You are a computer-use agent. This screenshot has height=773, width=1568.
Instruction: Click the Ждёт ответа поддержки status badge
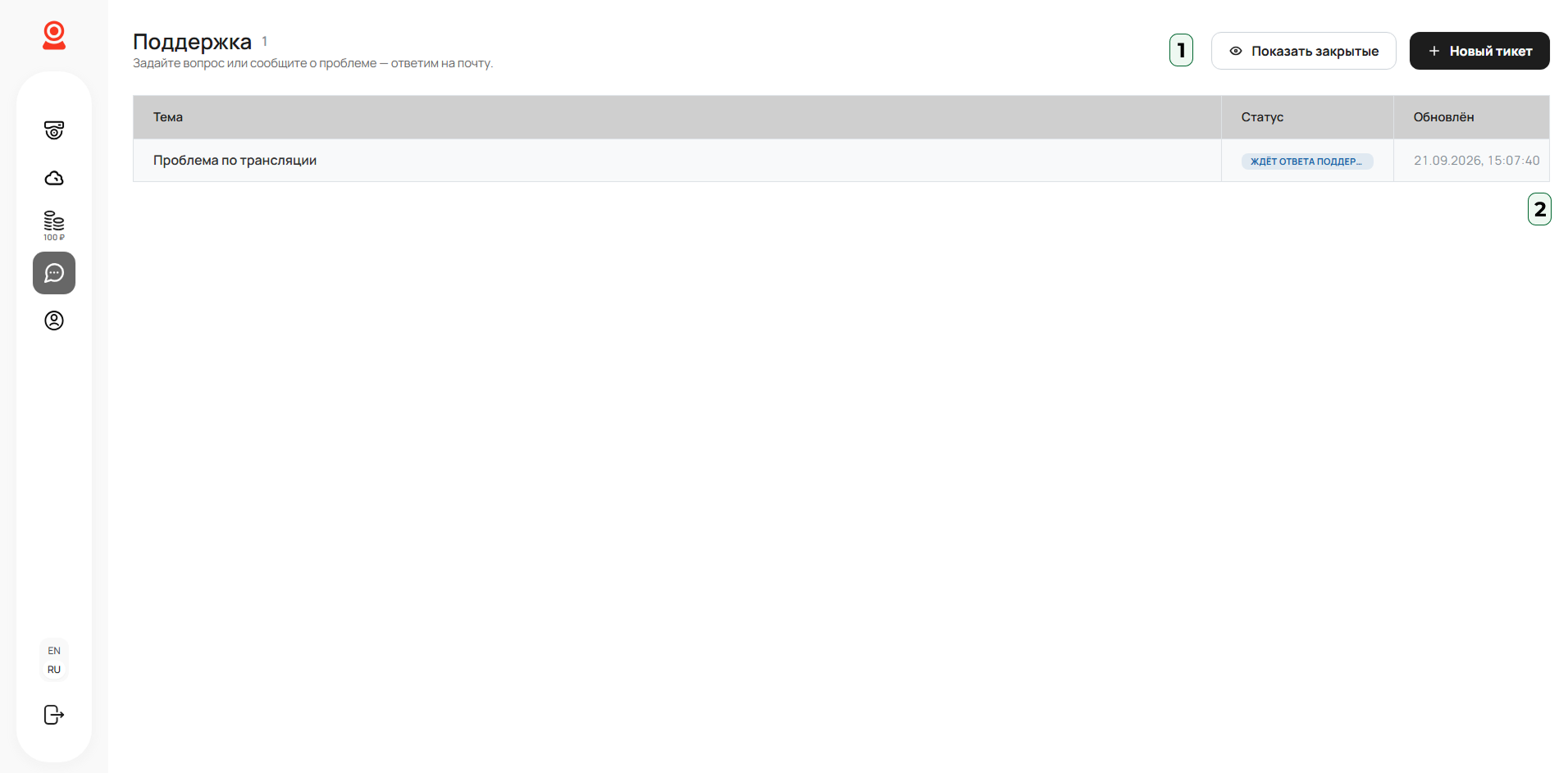click(x=1307, y=161)
